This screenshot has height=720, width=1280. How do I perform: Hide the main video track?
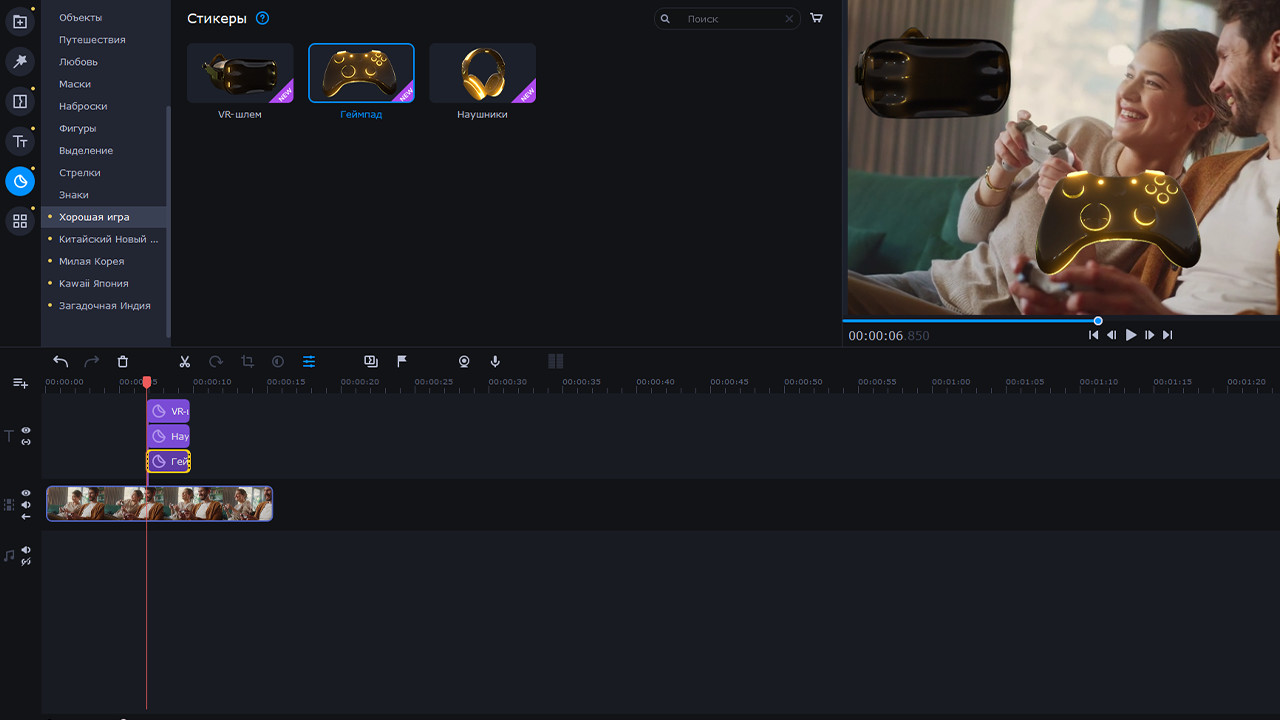pyautogui.click(x=26, y=493)
